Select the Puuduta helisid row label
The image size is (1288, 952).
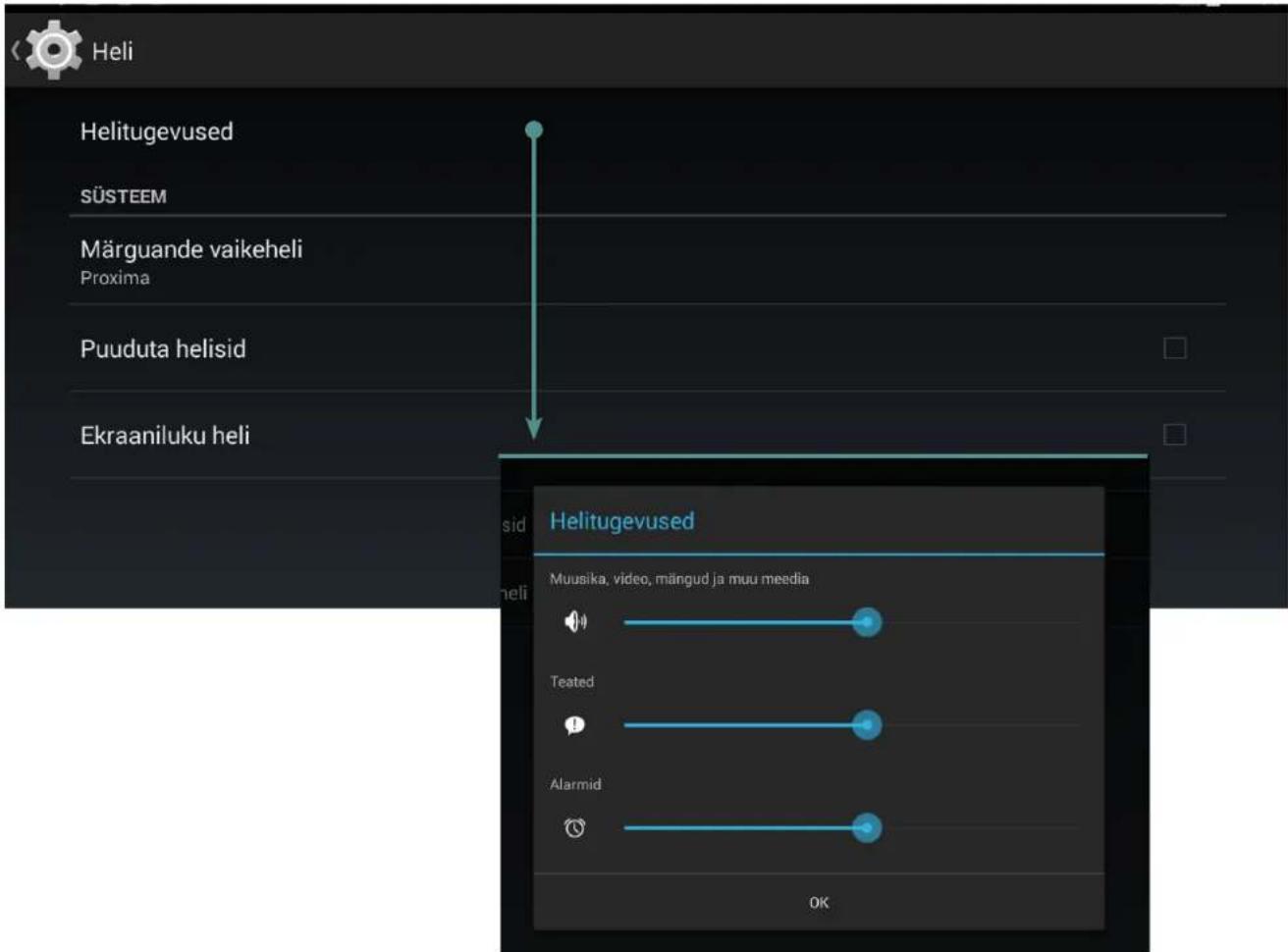coord(163,348)
